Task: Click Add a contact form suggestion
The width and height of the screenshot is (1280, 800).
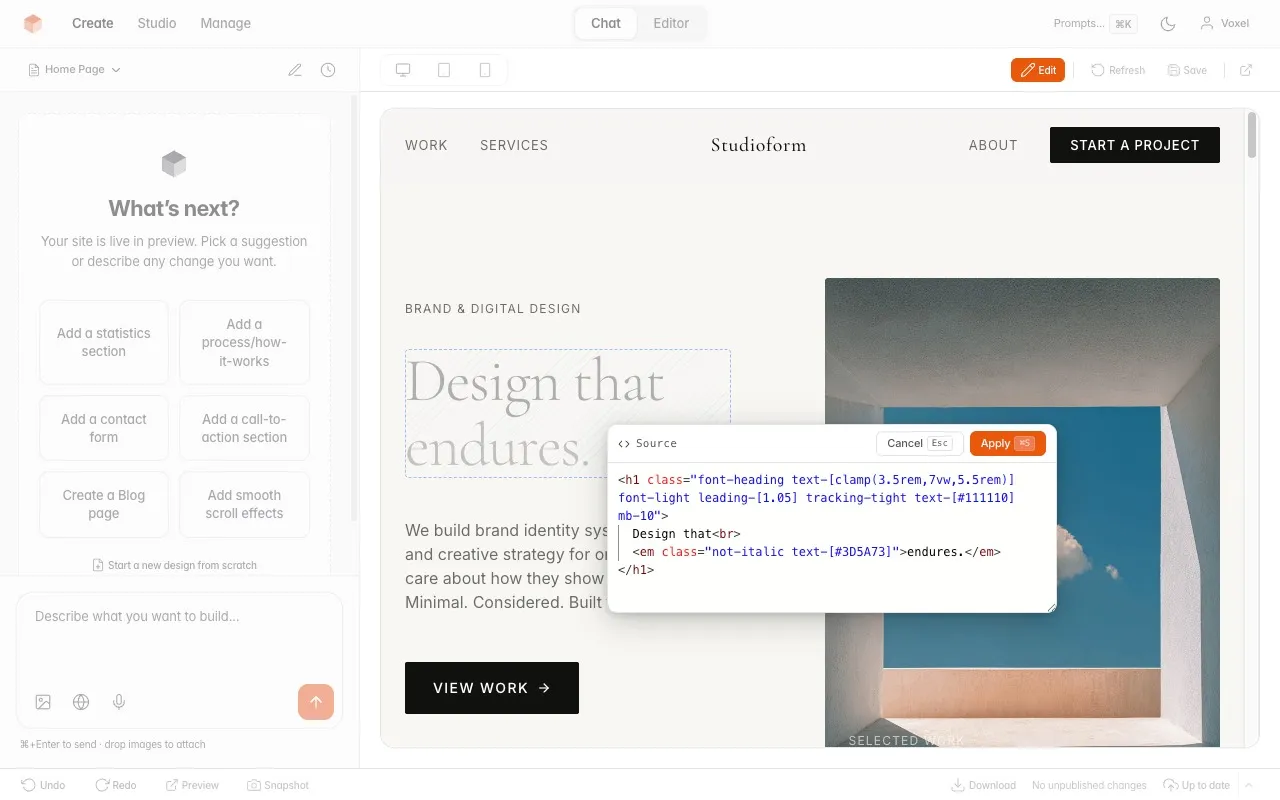Action: [x=103, y=428]
